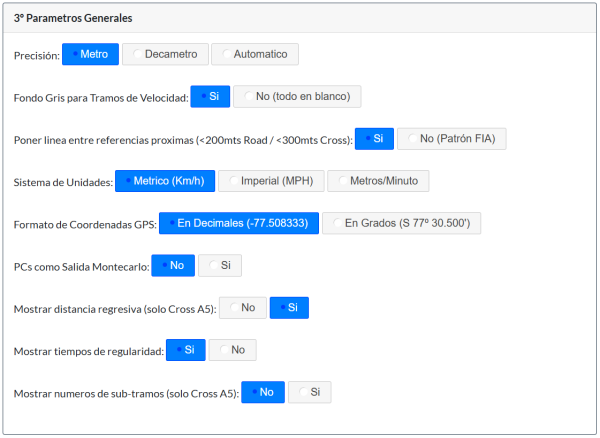
Task: Select Si for numeros de sub-tramos
Action: 309,392
